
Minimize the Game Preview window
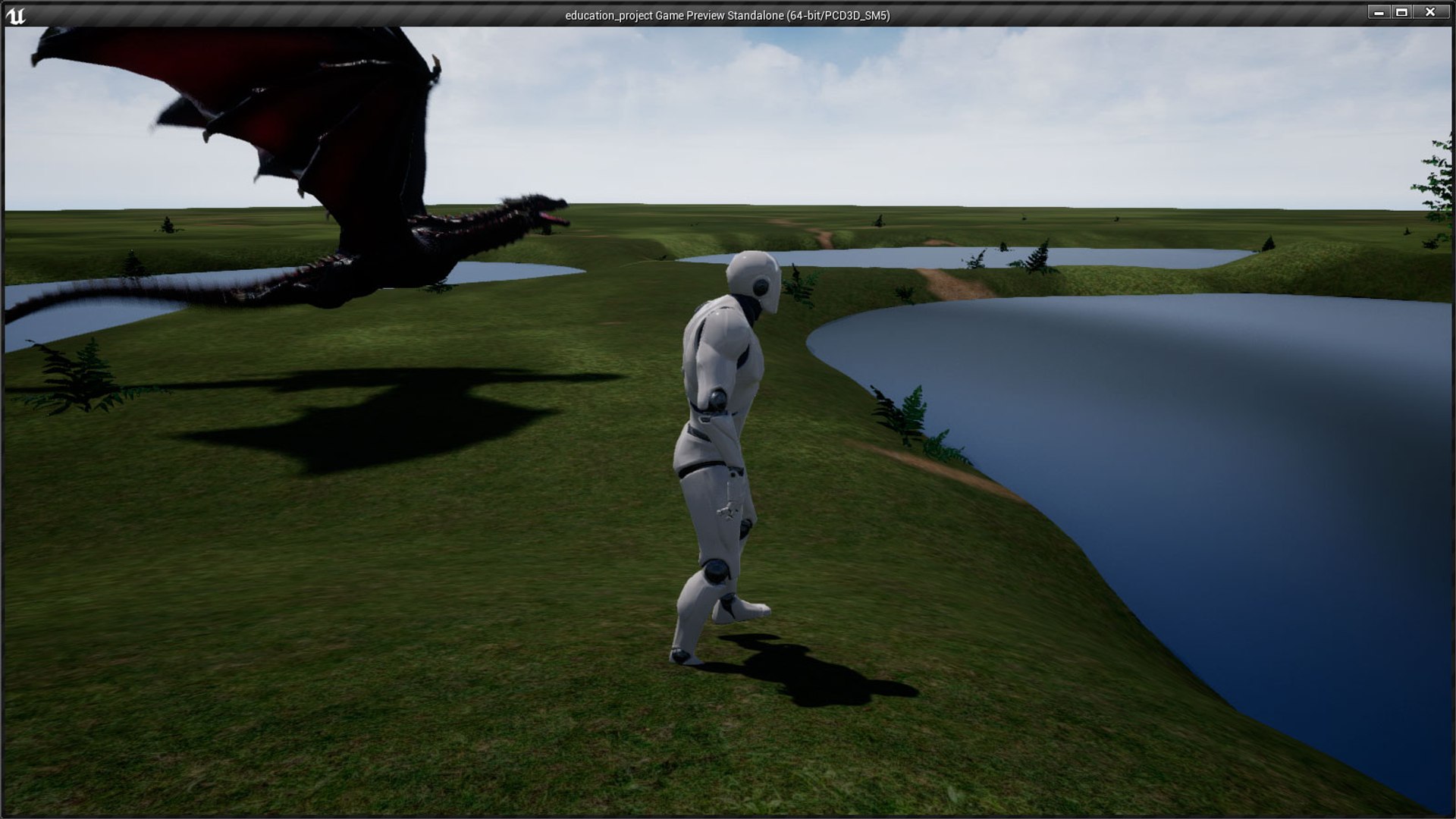pyautogui.click(x=1379, y=12)
